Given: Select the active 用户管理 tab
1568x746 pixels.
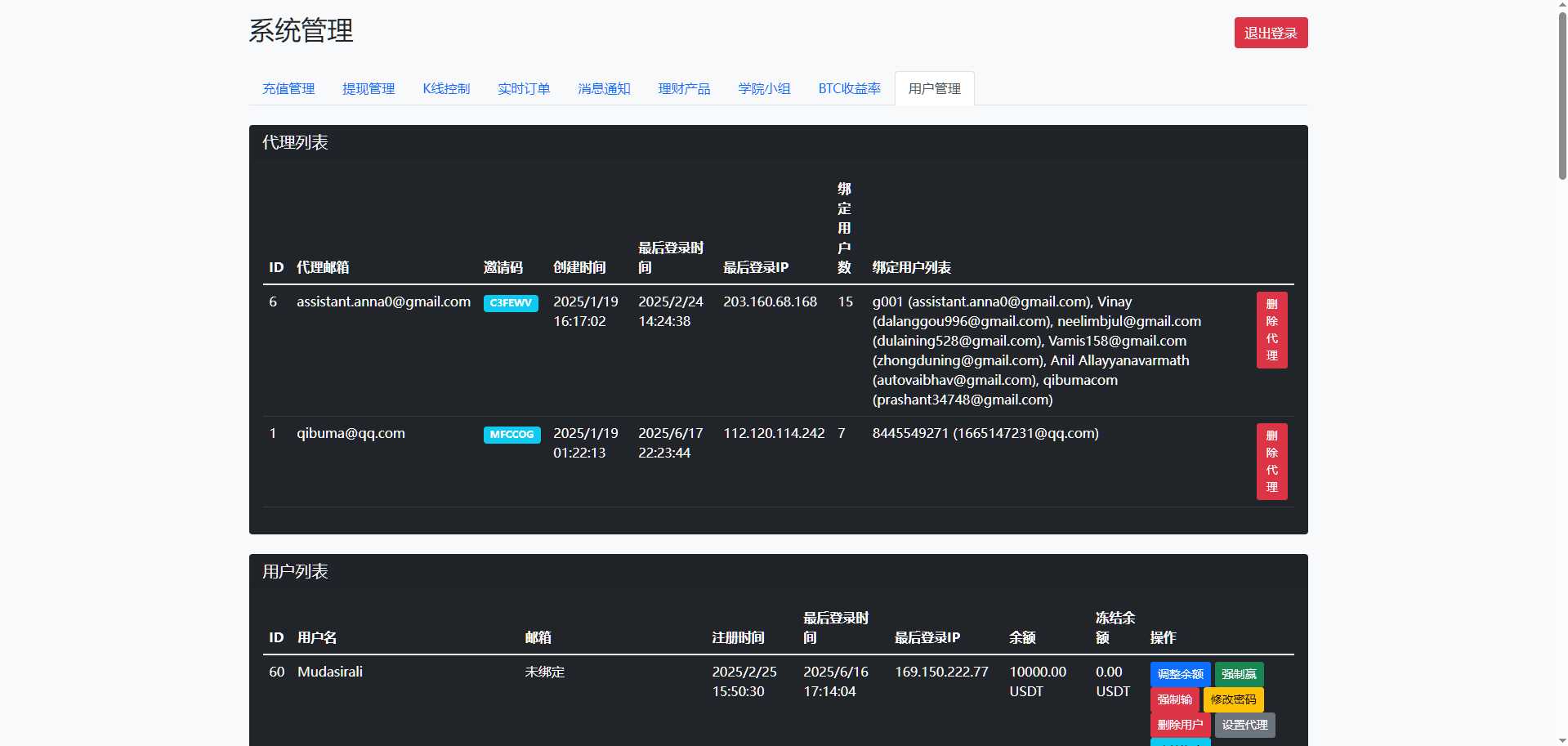Looking at the screenshot, I should point(934,88).
